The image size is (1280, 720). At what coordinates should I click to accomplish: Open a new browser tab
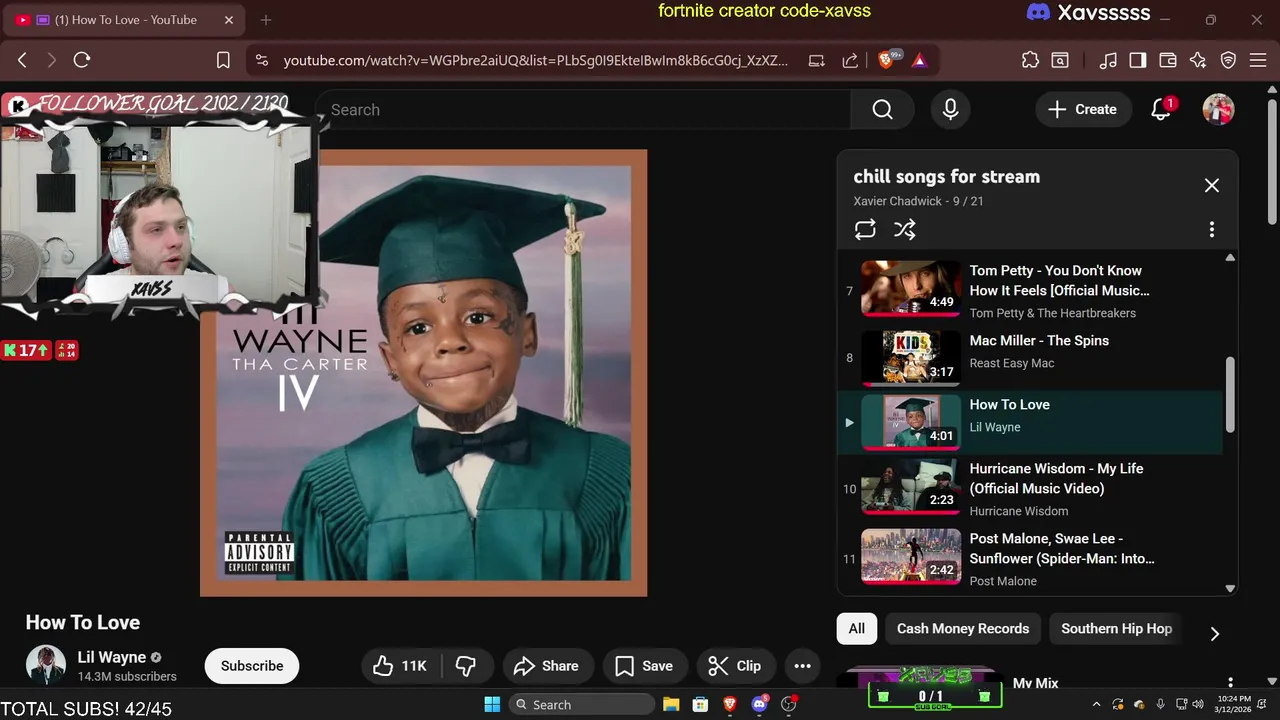tap(265, 20)
